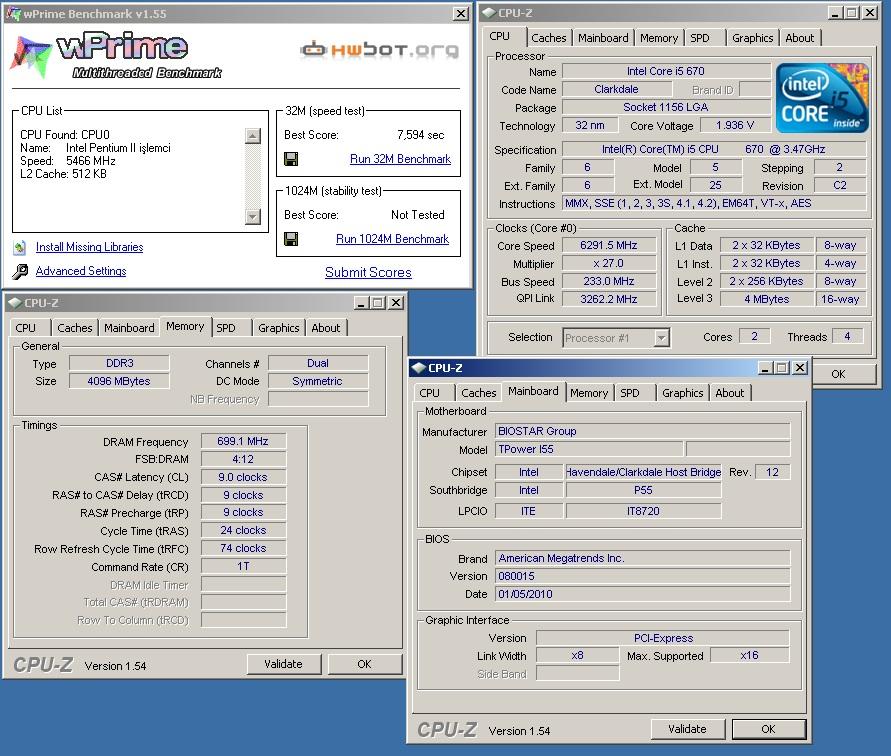Click the CPU tab CPU-Z window title icon
The image size is (891, 756).
coord(489,13)
